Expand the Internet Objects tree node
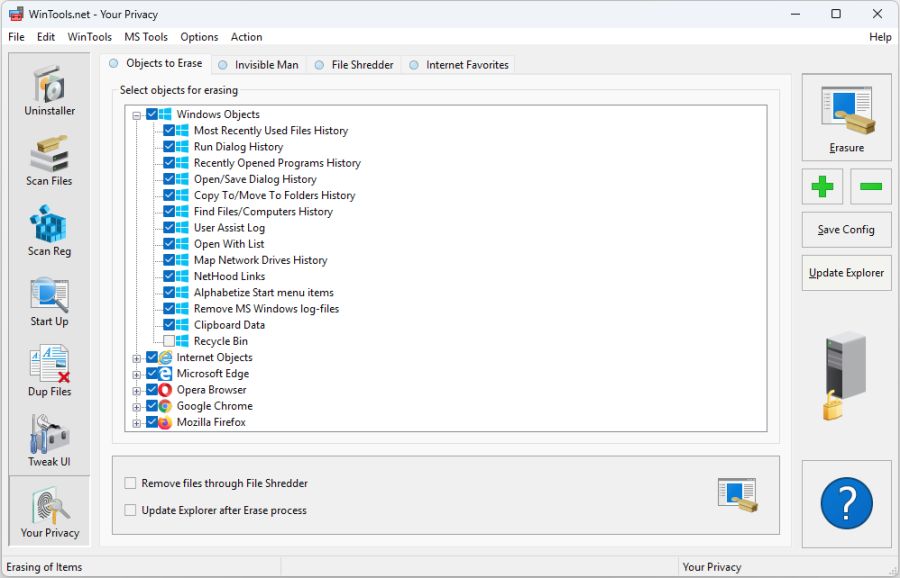This screenshot has width=900, height=578. [x=137, y=357]
